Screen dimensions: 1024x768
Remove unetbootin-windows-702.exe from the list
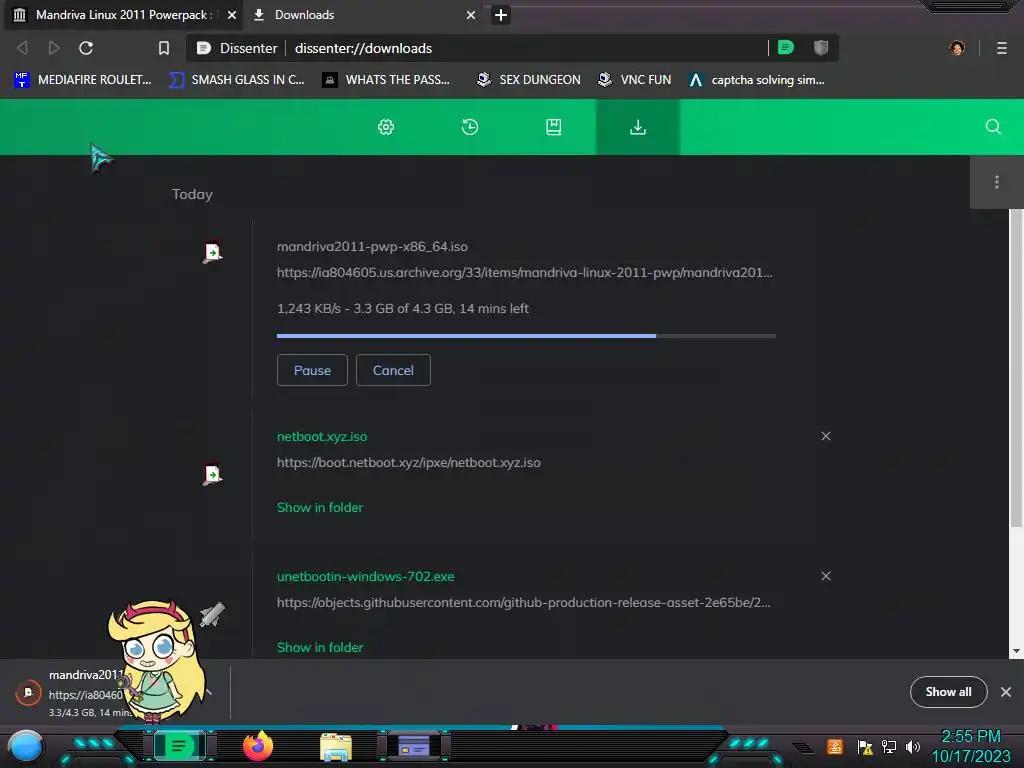826,576
